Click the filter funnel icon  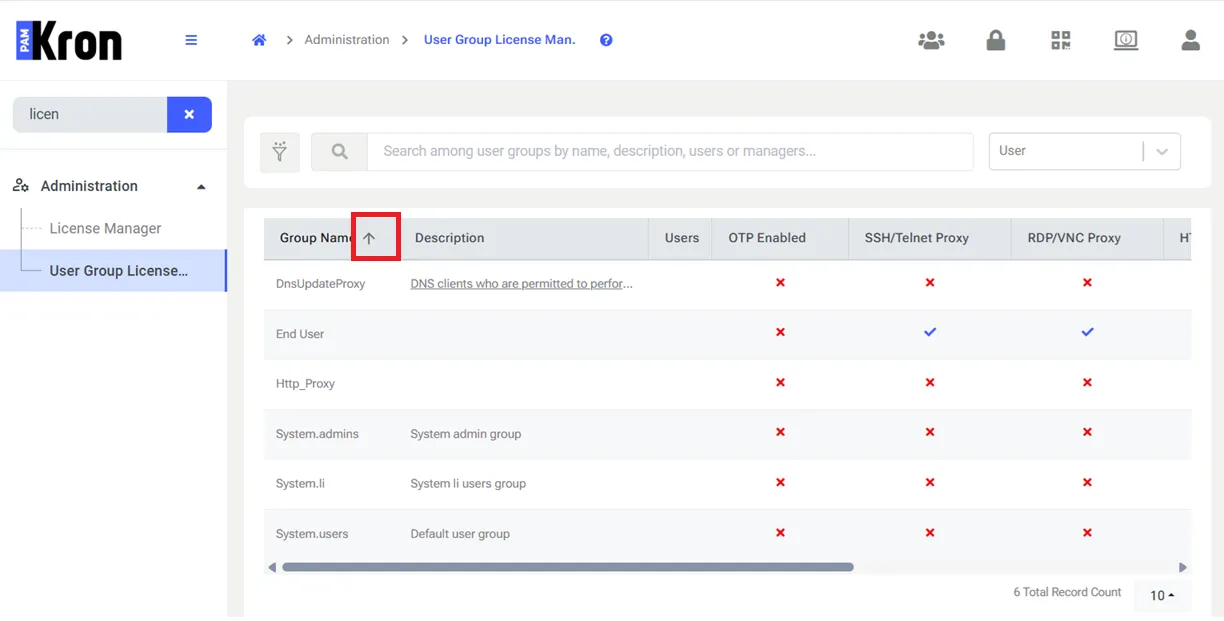[280, 152]
